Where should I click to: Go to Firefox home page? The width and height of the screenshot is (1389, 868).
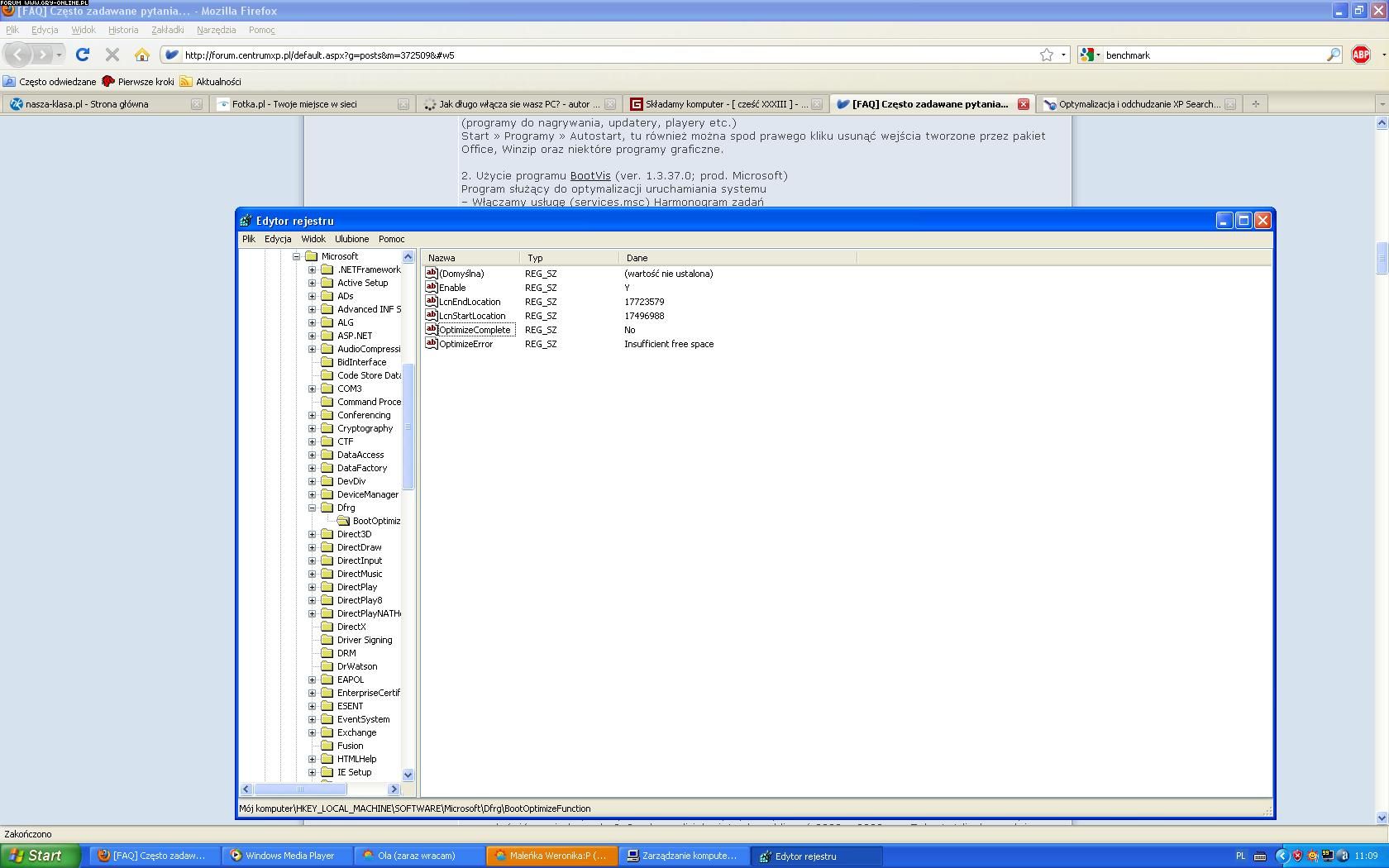[142, 55]
